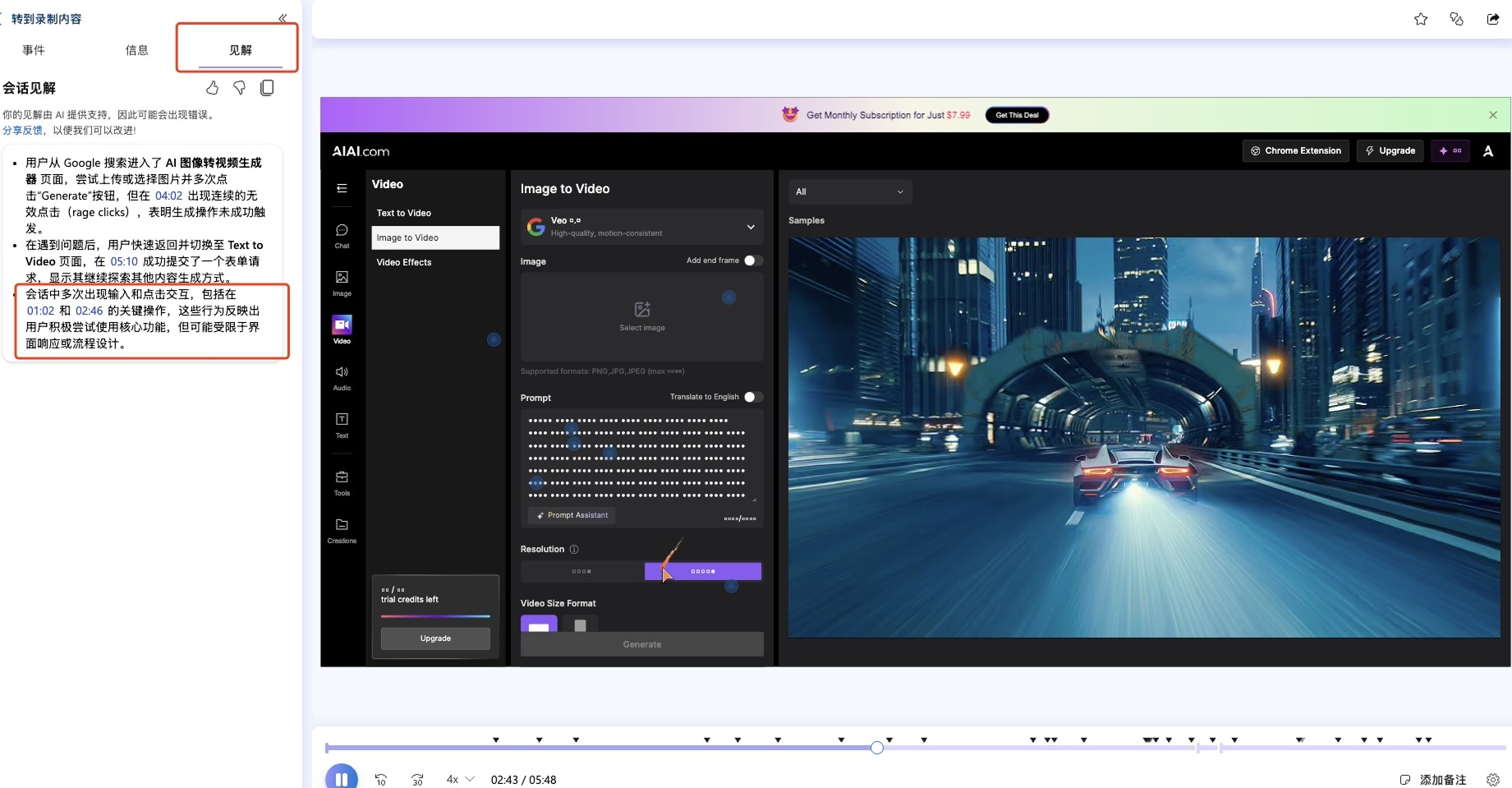Toggle the Add end frame switch

(x=753, y=260)
